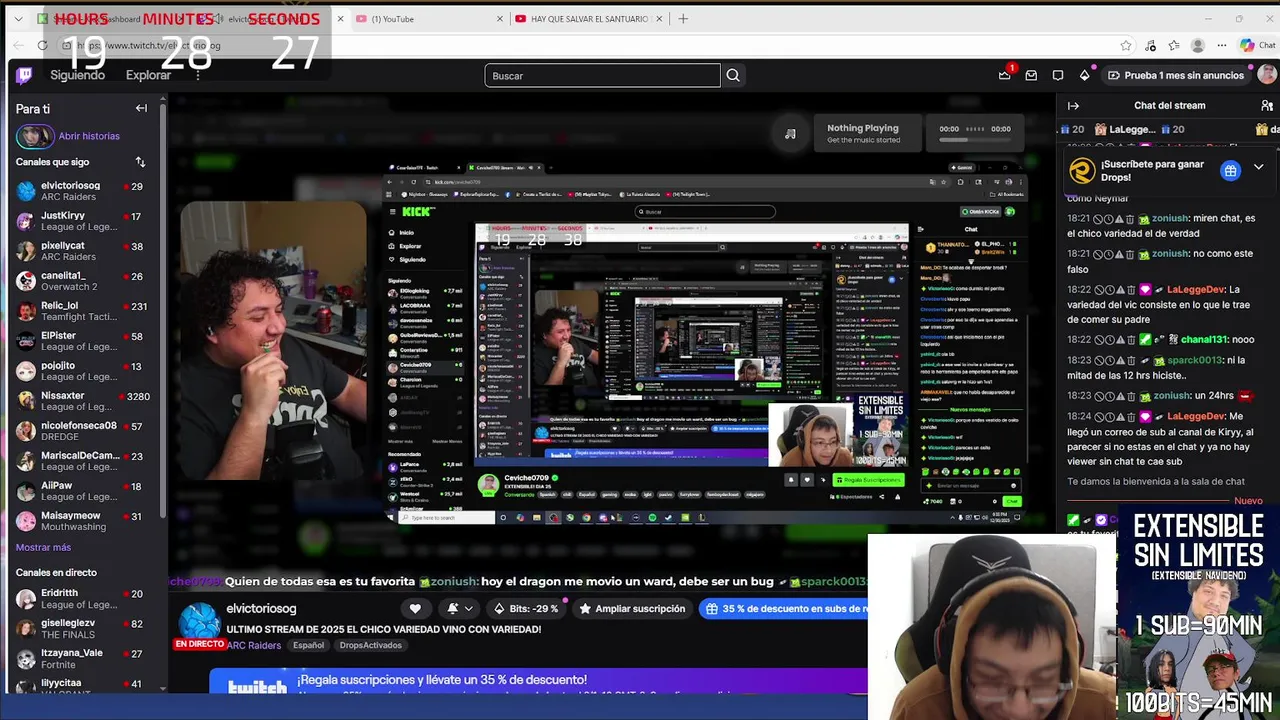Image resolution: width=1280 pixels, height=720 pixels.
Task: Open Eridritth live channel
Action: pos(83,598)
